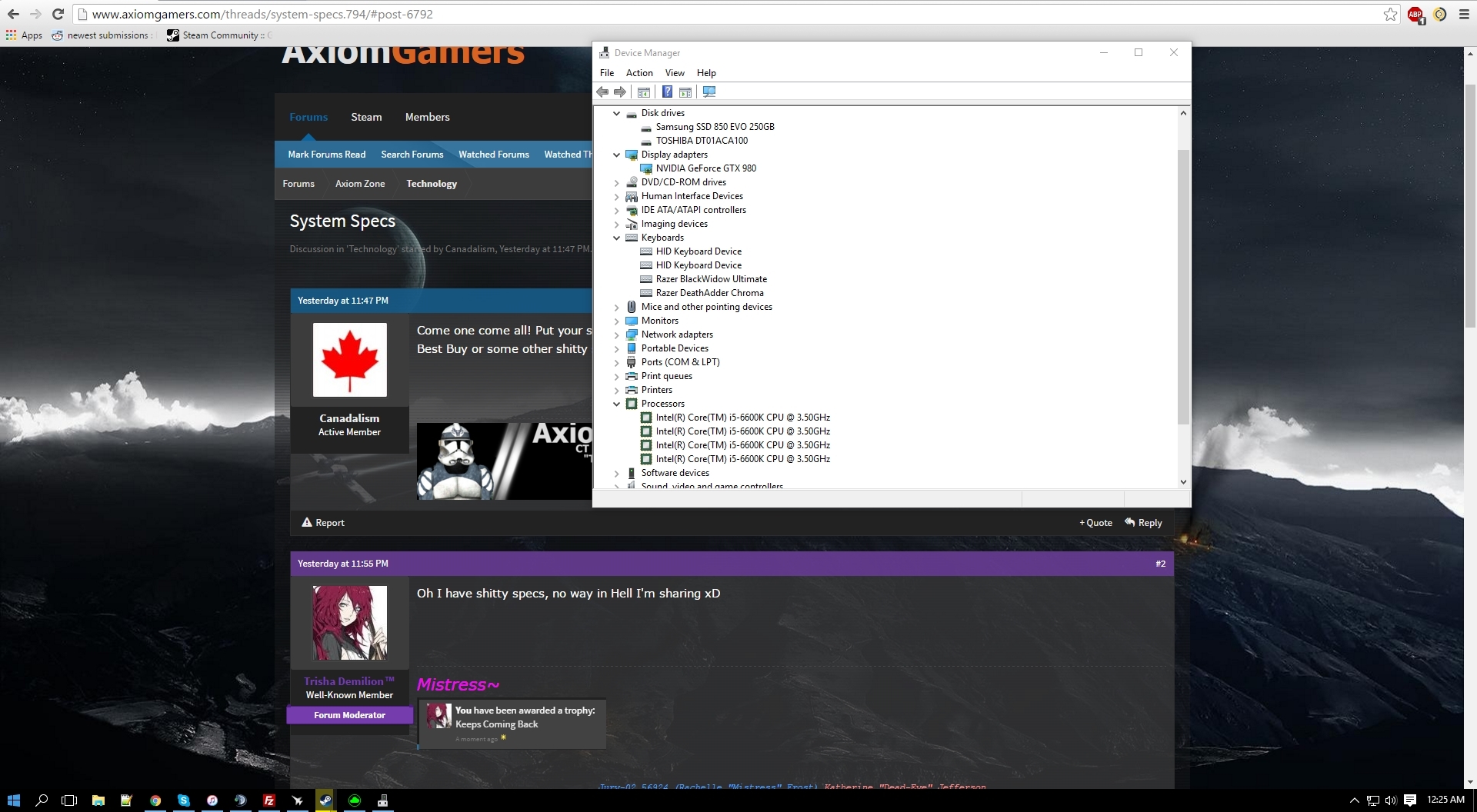Go to Axiom Zone breadcrumb
This screenshot has width=1477, height=812.
click(x=360, y=184)
